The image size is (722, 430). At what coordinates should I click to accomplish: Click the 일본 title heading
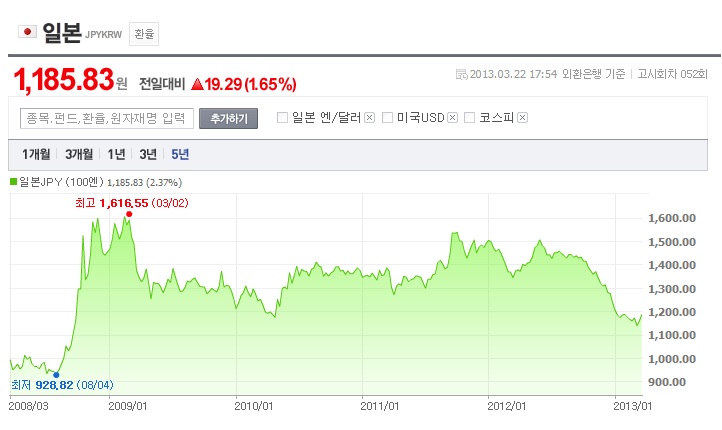point(62,33)
